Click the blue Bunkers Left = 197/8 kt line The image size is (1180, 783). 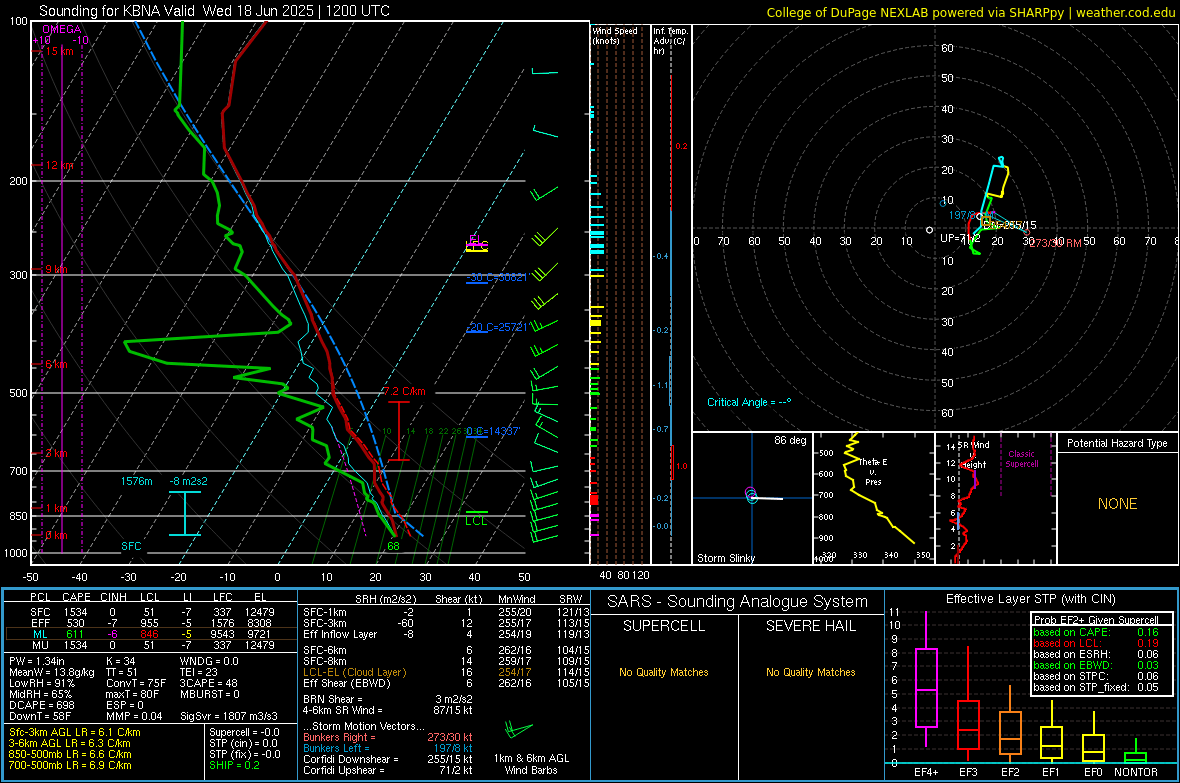click(388, 748)
